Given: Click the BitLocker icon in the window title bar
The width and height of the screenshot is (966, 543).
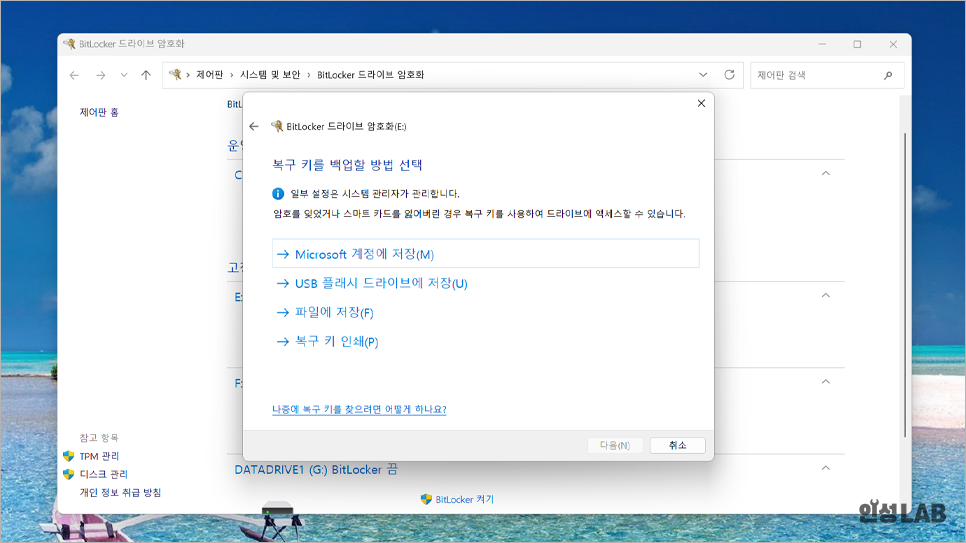Looking at the screenshot, I should pos(70,44).
